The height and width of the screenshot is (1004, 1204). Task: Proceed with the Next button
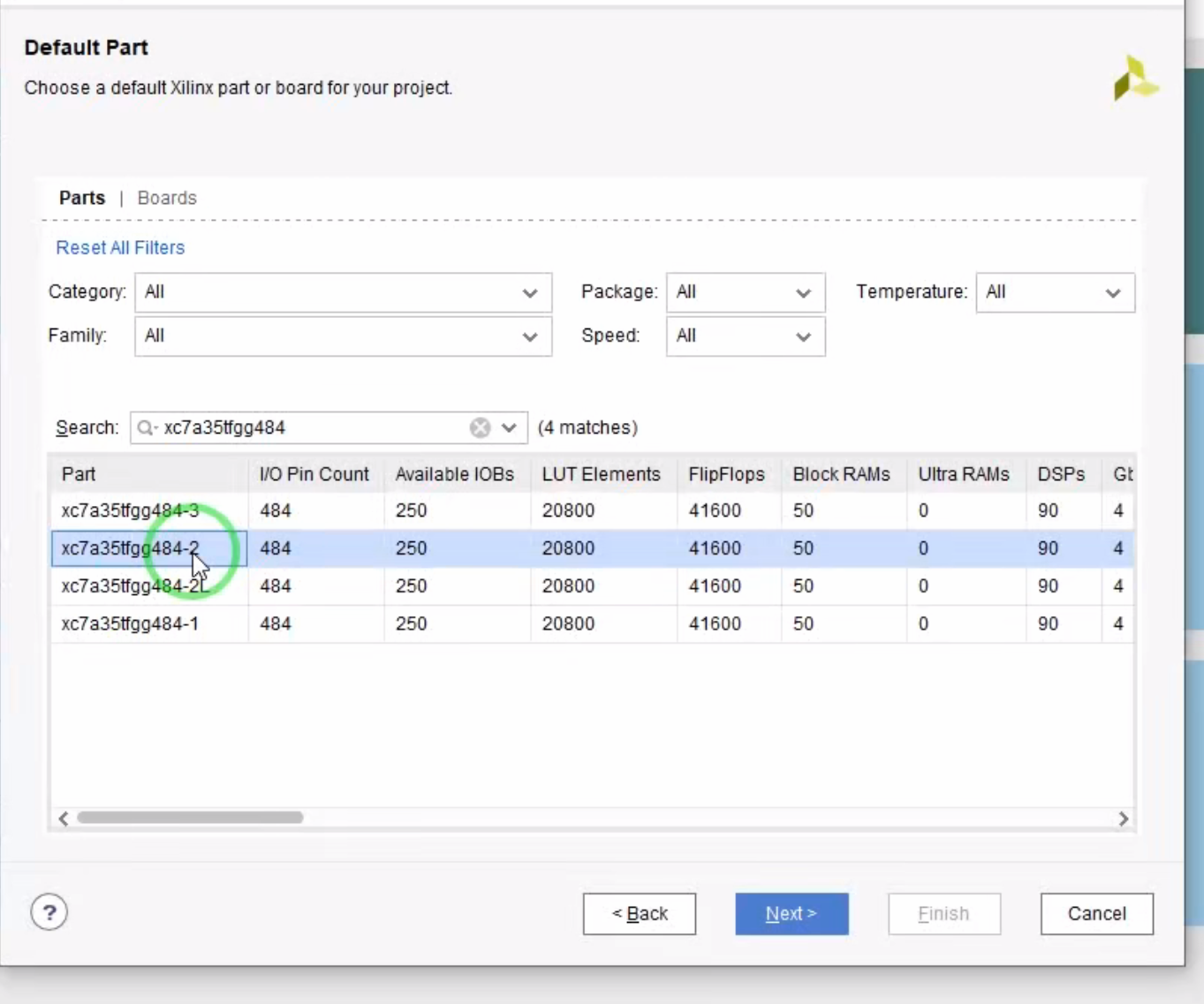coord(791,914)
